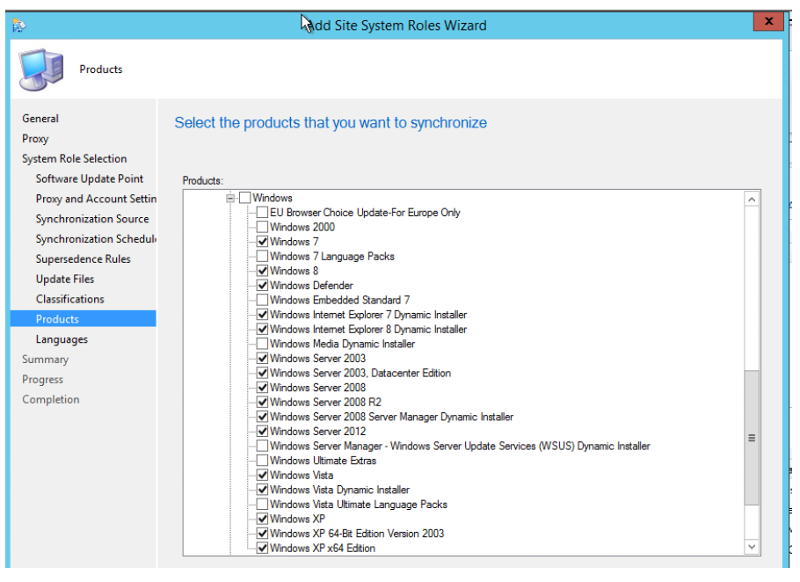Image resolution: width=800 pixels, height=582 pixels.
Task: Enable EU Browser Choice Update synchronization
Action: pyautogui.click(x=262, y=212)
